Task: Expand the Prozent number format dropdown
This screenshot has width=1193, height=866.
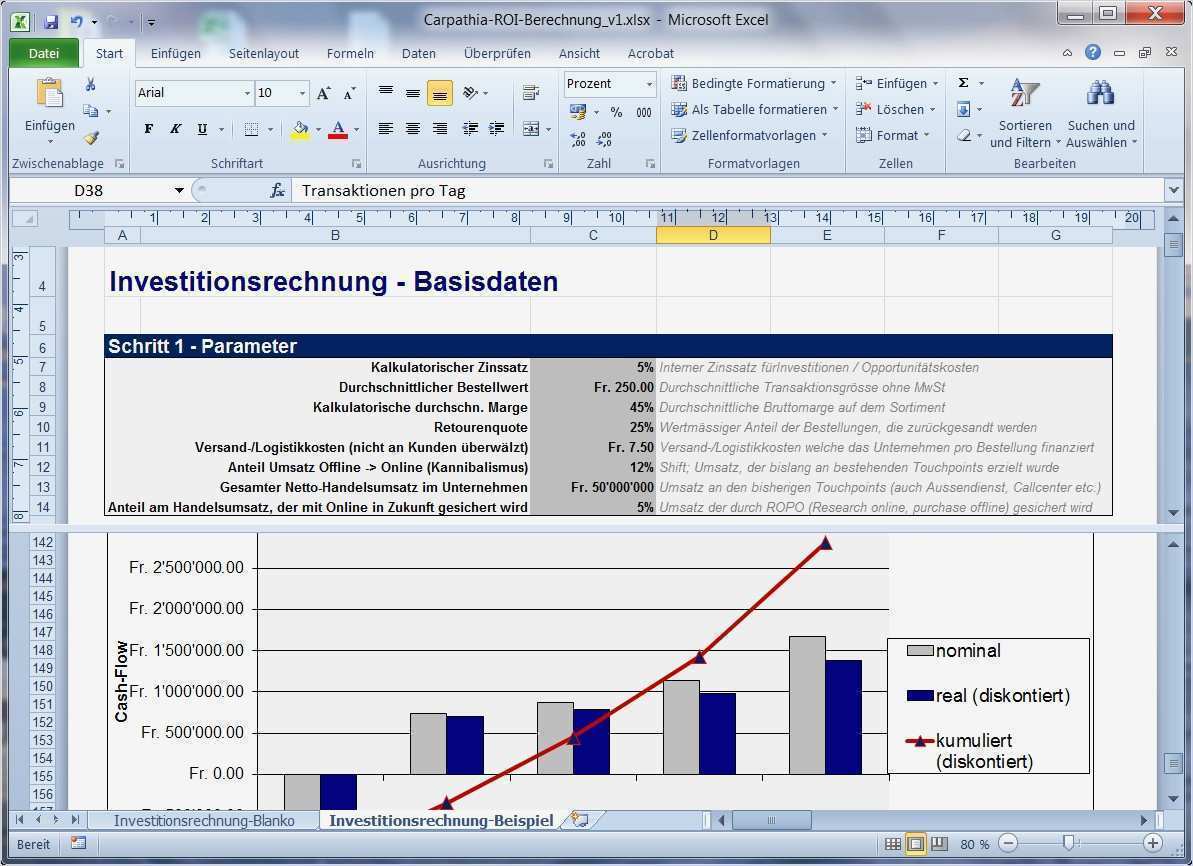Action: point(649,84)
